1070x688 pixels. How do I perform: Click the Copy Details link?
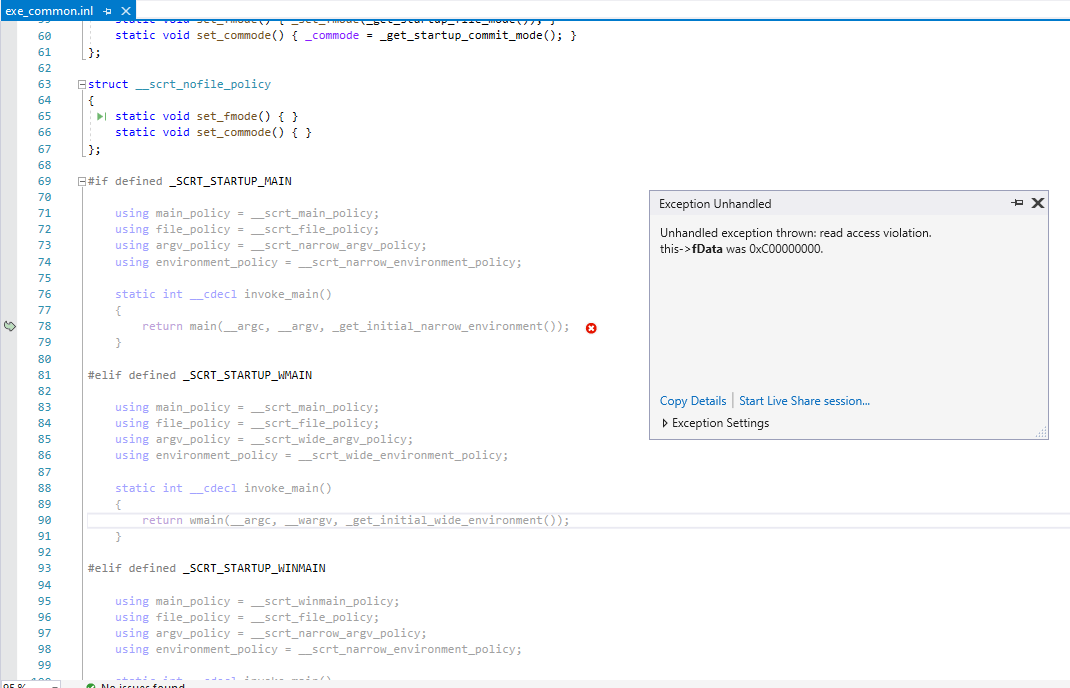692,400
